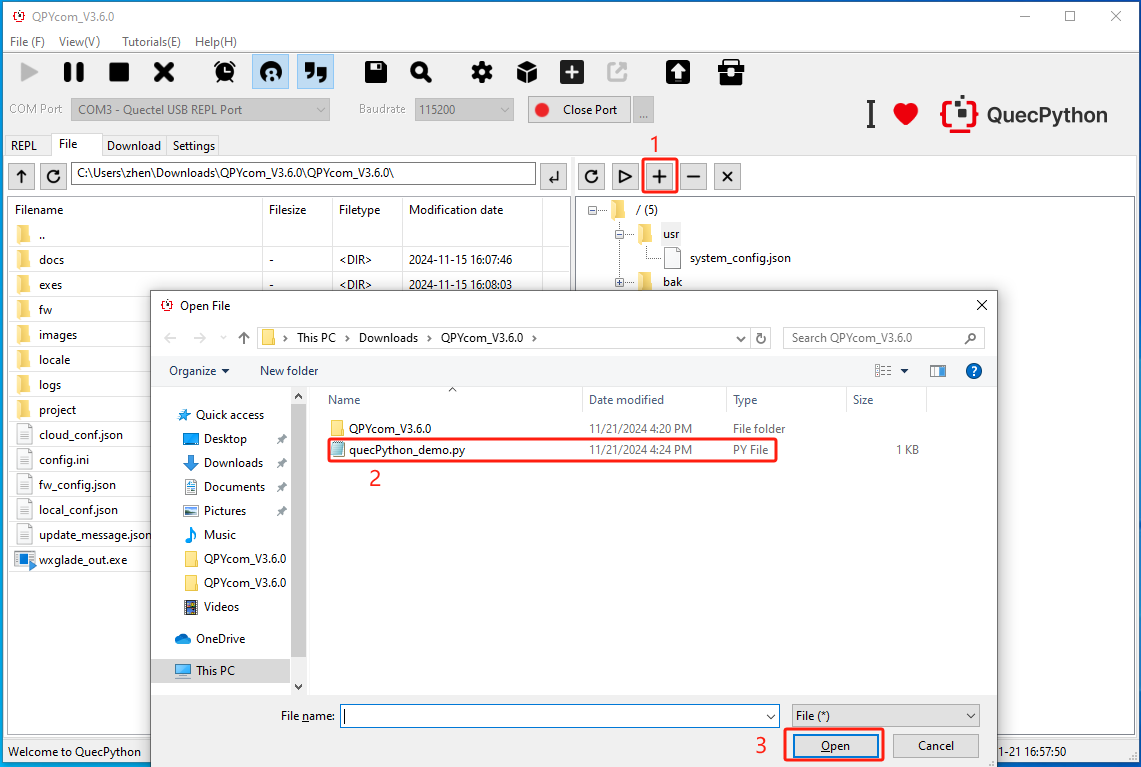Run the selected device script icon

(624, 176)
